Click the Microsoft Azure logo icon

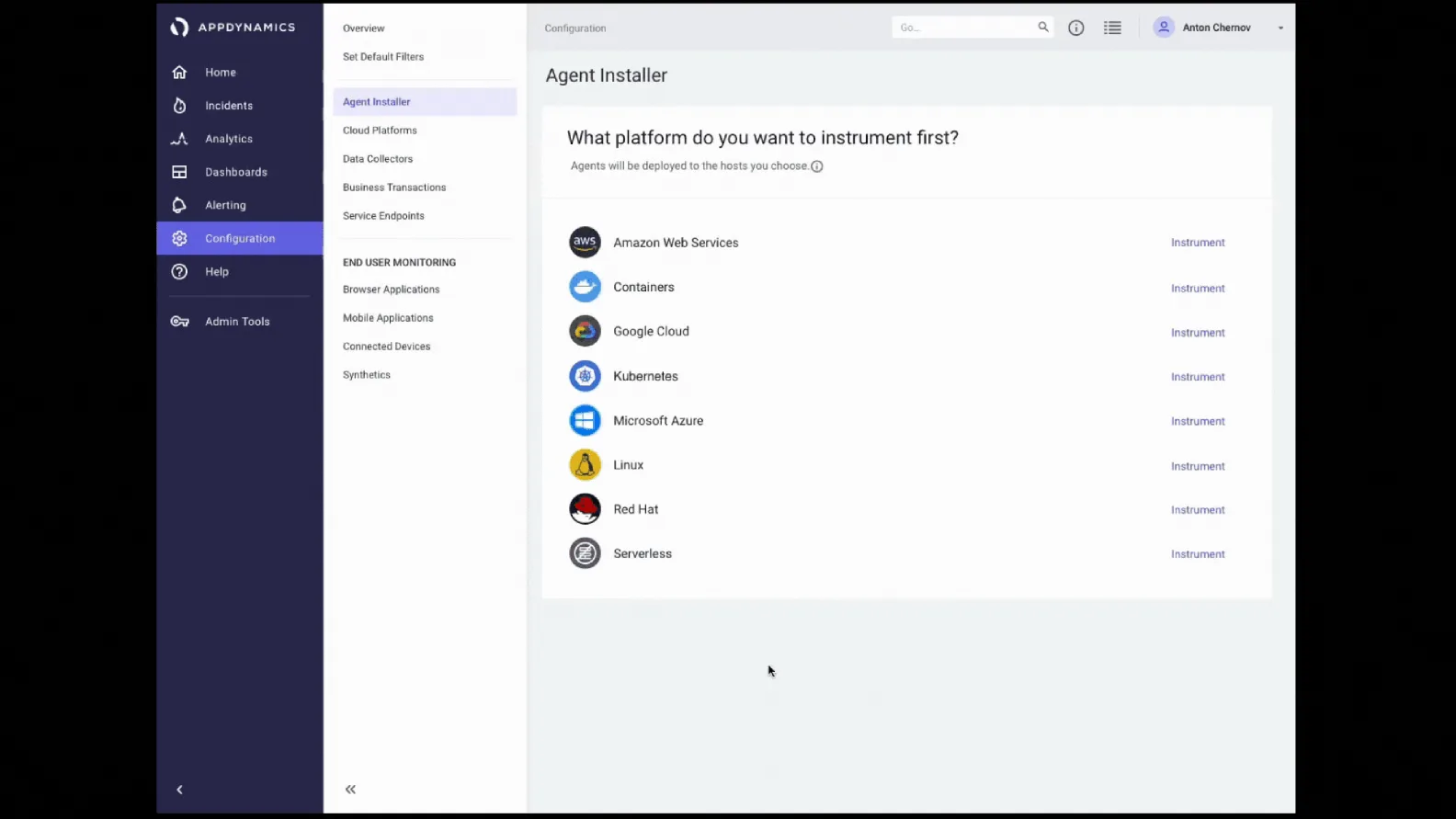click(x=585, y=421)
